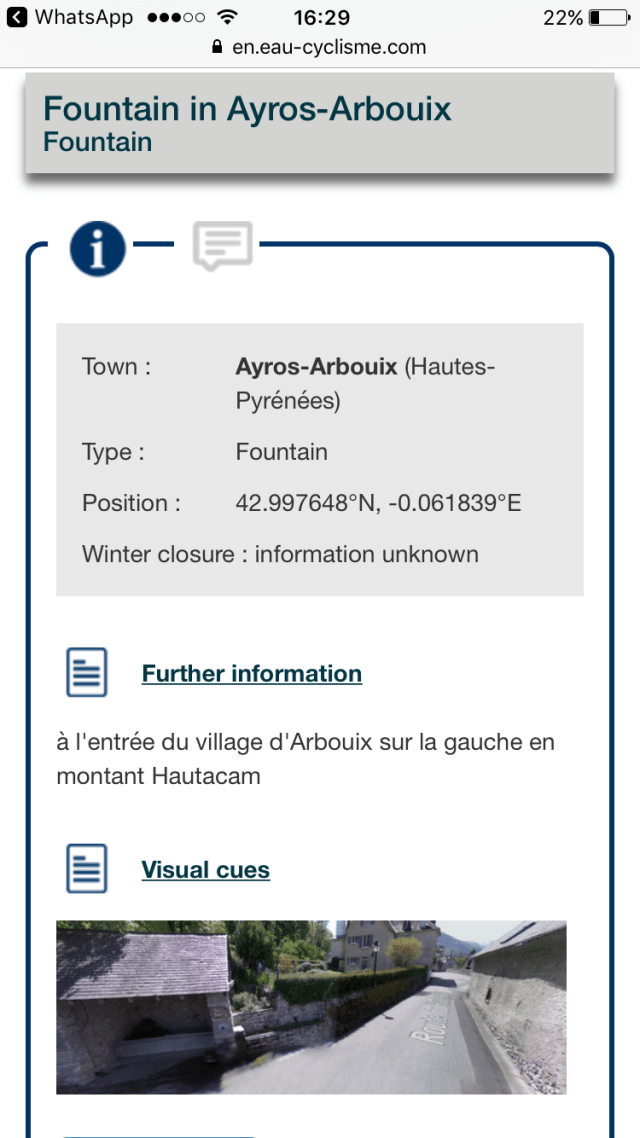Image resolution: width=640 pixels, height=1138 pixels.
Task: Tap the battery icon in status bar
Action: (608, 18)
